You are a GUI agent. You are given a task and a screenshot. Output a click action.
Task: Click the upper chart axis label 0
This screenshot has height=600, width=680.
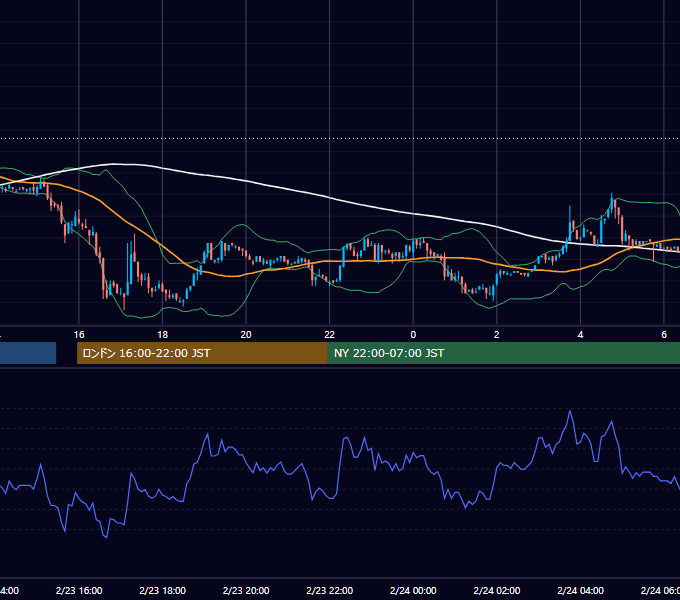pos(413,335)
